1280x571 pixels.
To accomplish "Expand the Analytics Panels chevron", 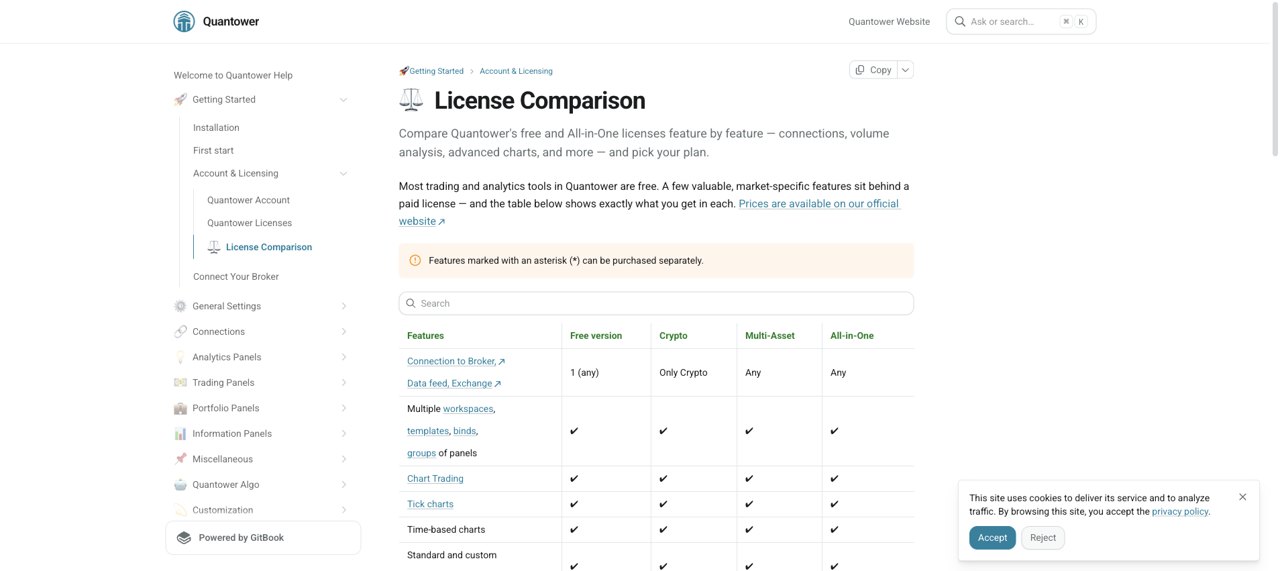I will click(x=343, y=357).
